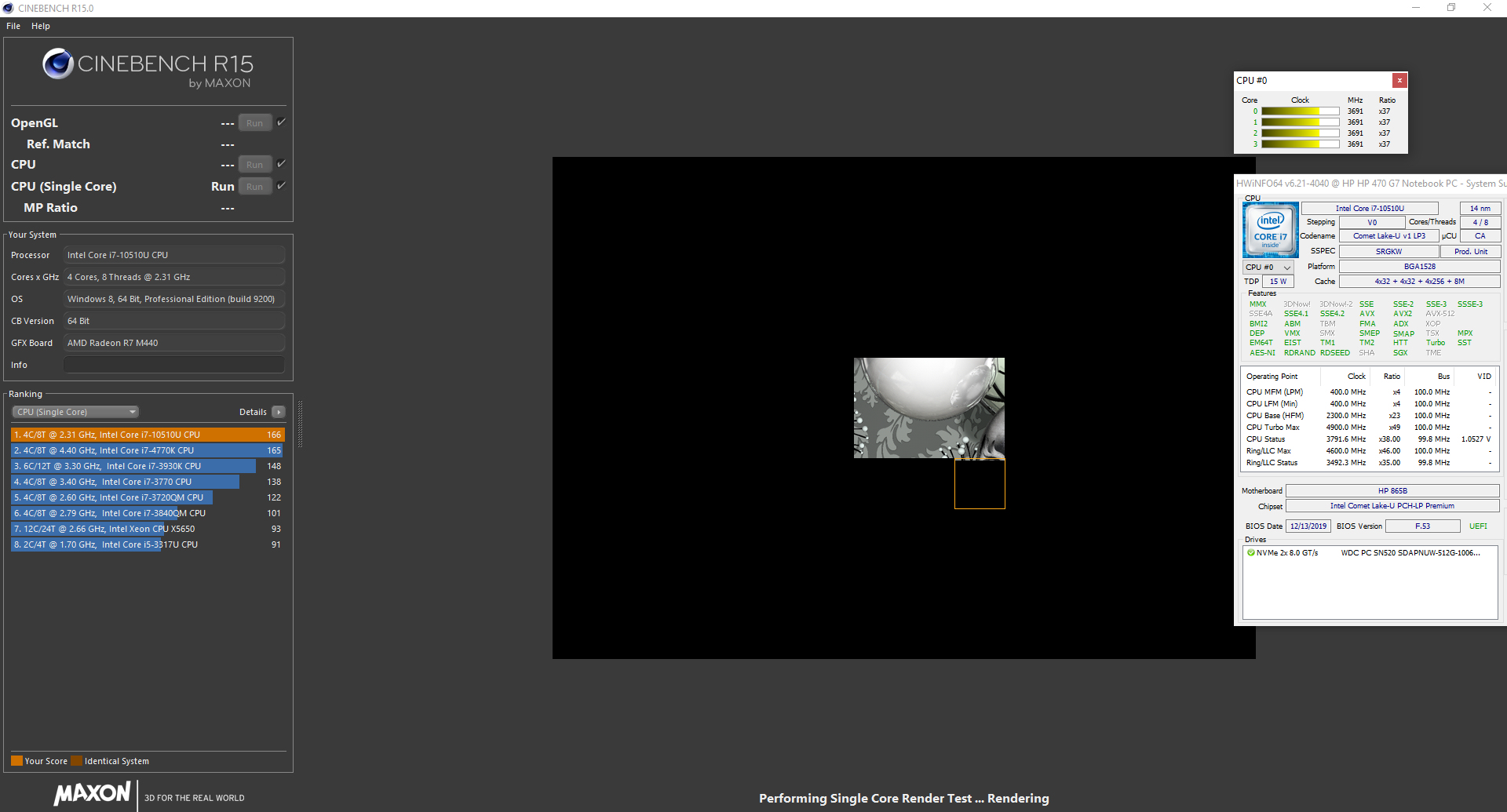
Task: Restore down the Cinebench window
Action: click(x=1451, y=8)
